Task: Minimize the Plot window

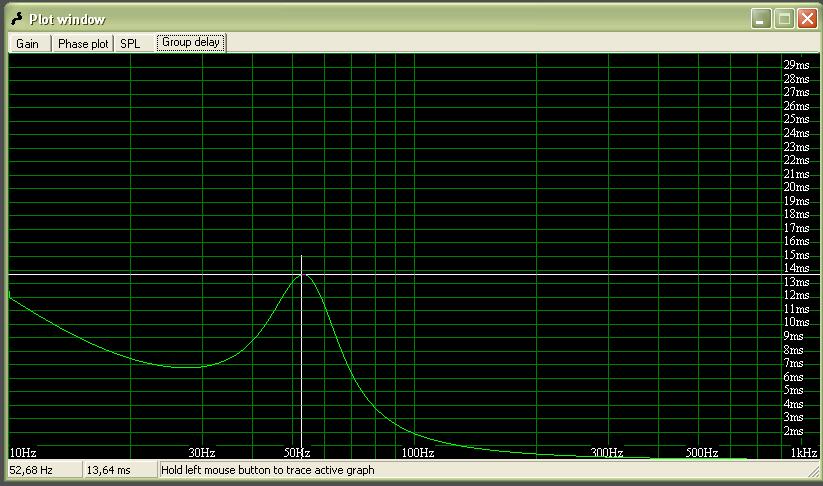Action: 761,19
